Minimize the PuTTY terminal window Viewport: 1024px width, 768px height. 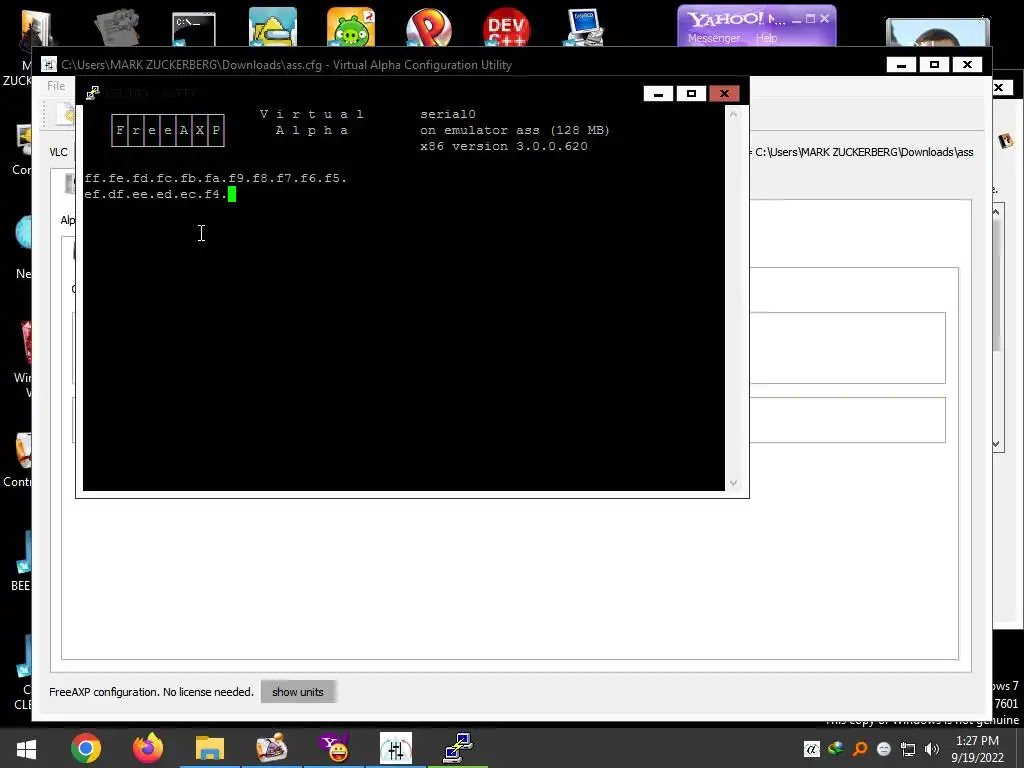click(658, 93)
